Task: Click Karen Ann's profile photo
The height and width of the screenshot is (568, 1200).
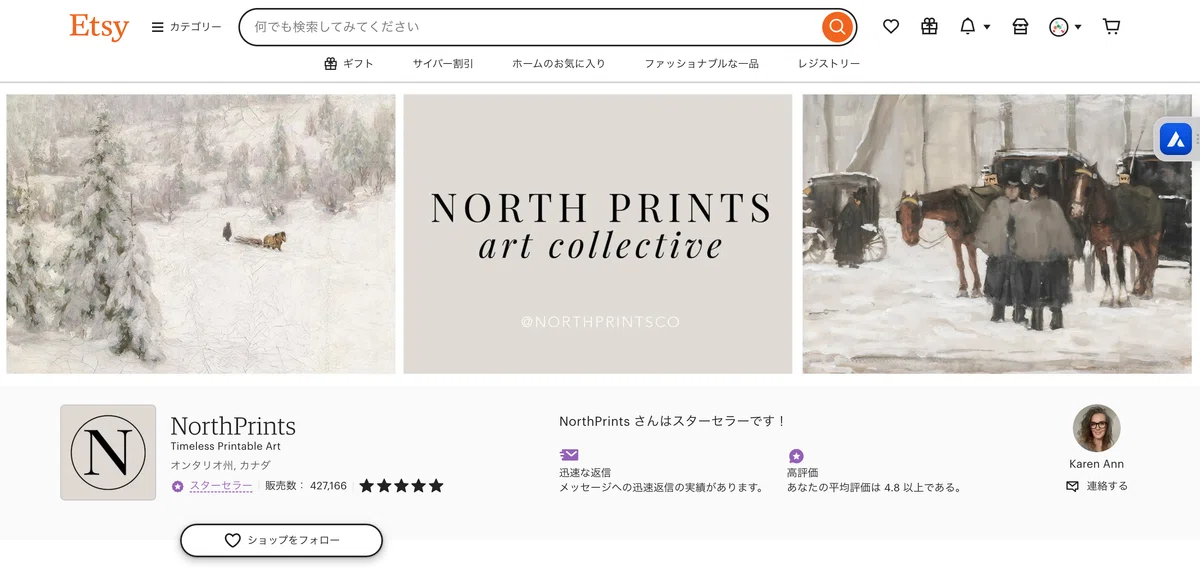Action: [1096, 429]
